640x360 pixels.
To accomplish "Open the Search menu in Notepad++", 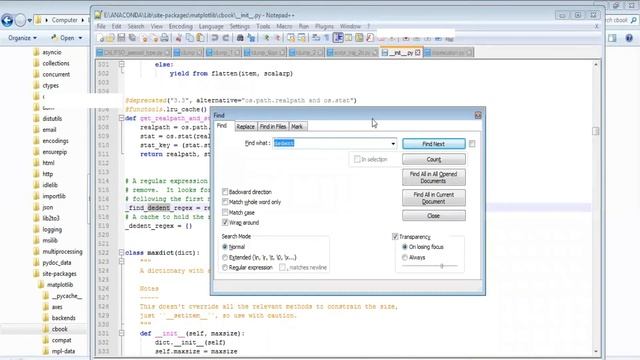I will pos(136,27).
